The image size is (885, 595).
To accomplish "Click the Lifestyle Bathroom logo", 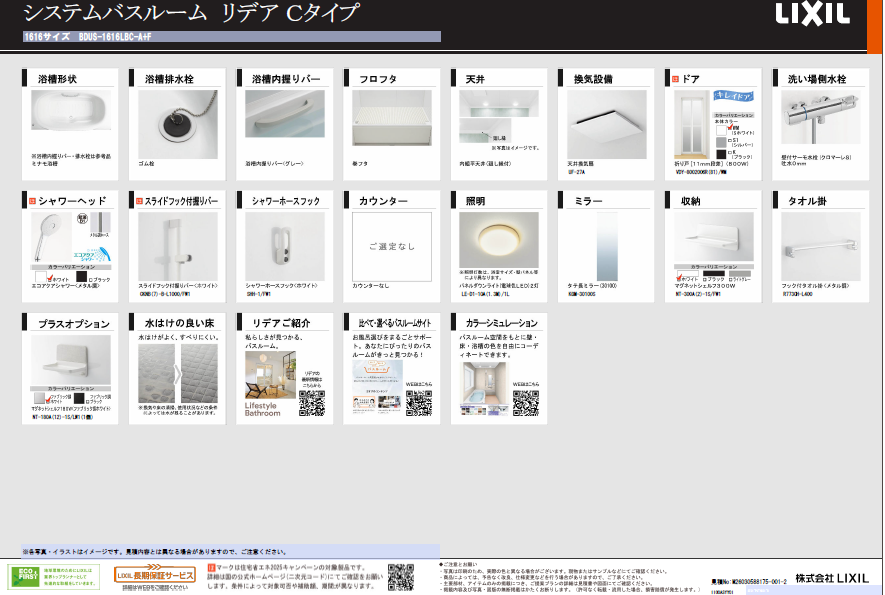I will coord(263,410).
